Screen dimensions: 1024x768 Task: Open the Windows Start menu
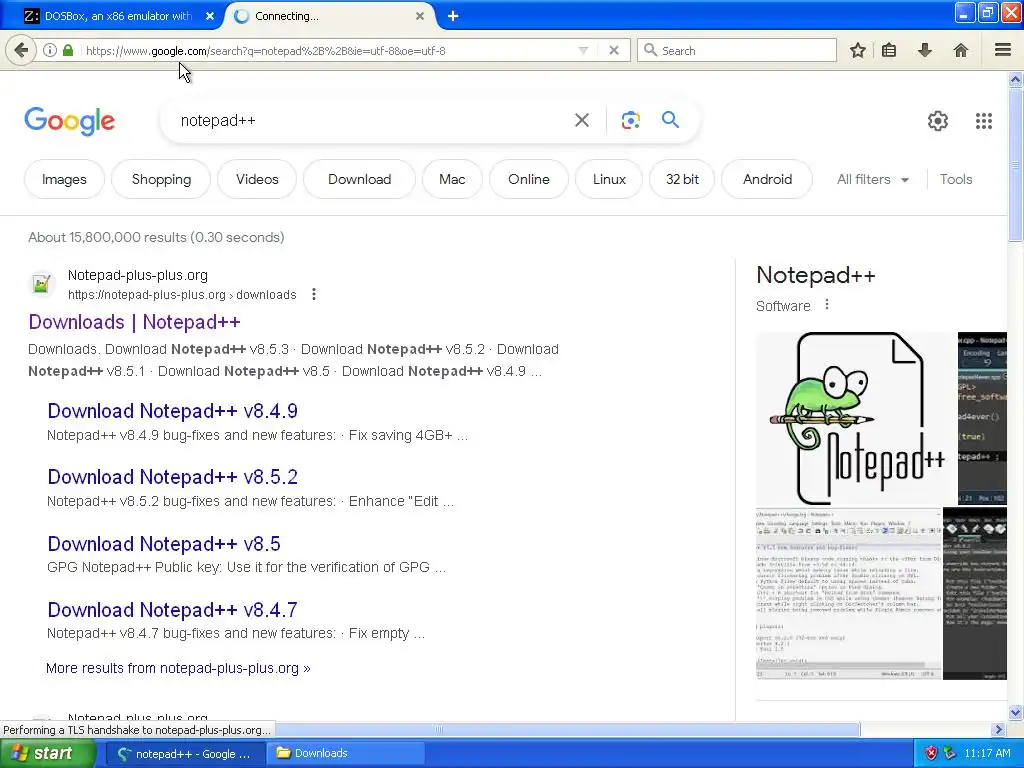point(48,753)
